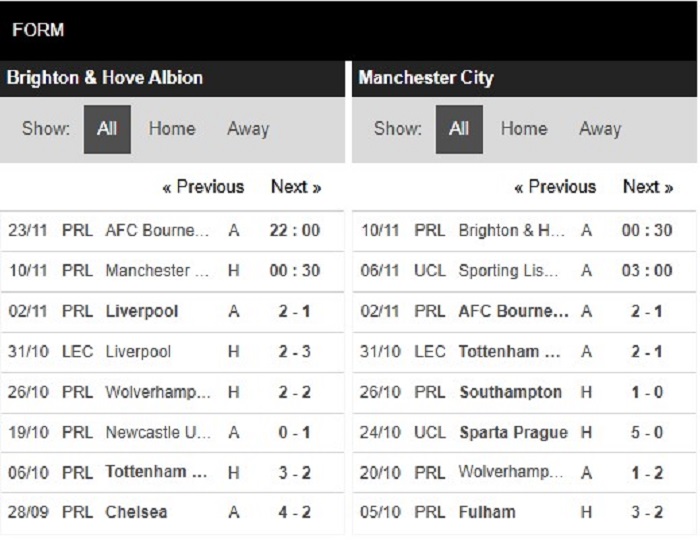Open Brighton's 02/11 Liverpool 2-1 match
This screenshot has width=700, height=542.
click(x=172, y=312)
